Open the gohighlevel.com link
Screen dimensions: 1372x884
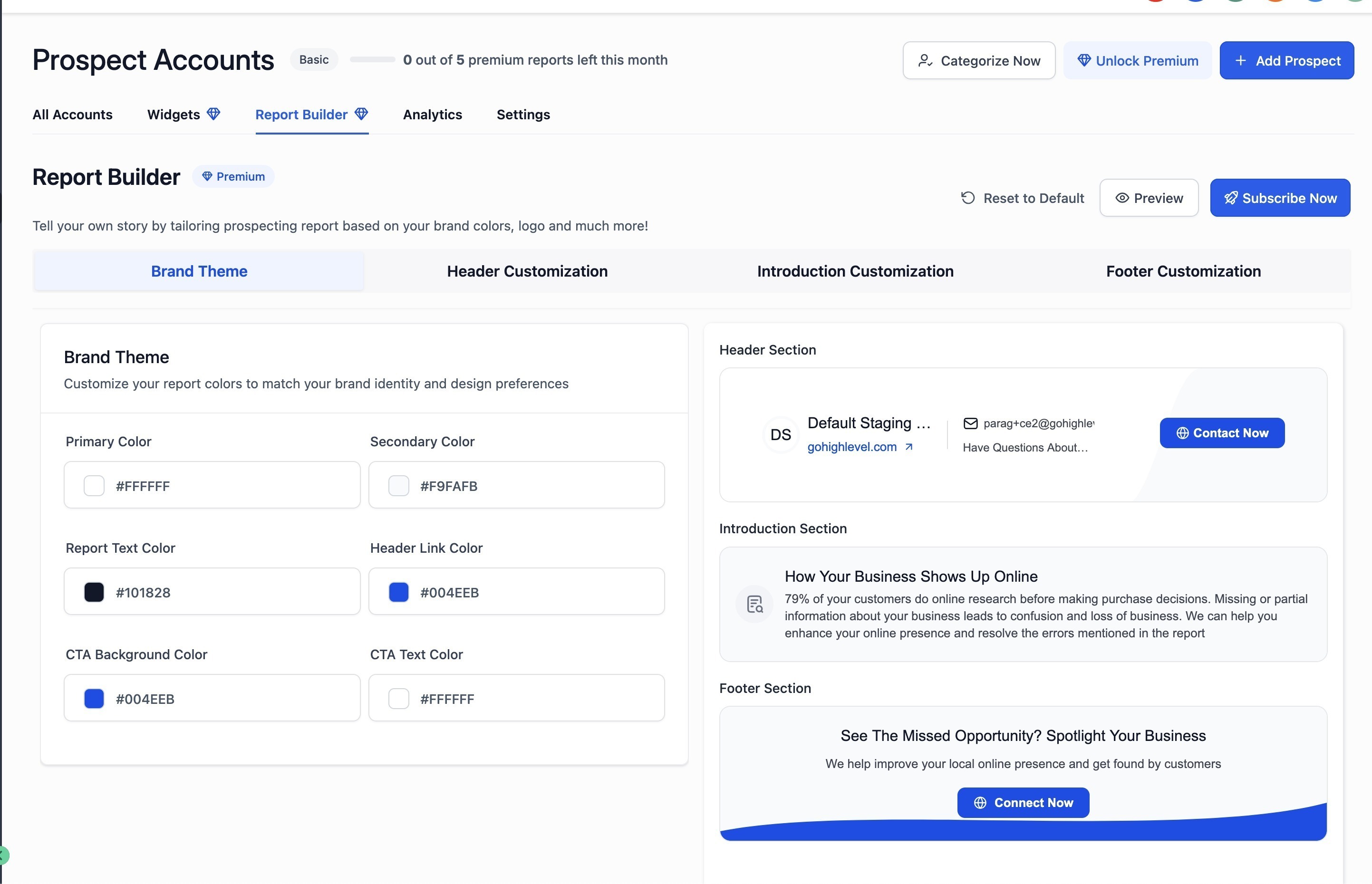pyautogui.click(x=851, y=447)
